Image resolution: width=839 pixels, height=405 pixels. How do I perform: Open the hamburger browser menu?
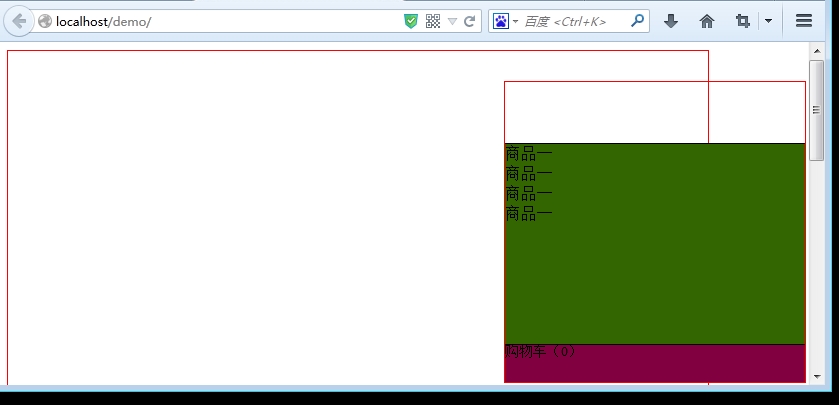click(x=804, y=21)
